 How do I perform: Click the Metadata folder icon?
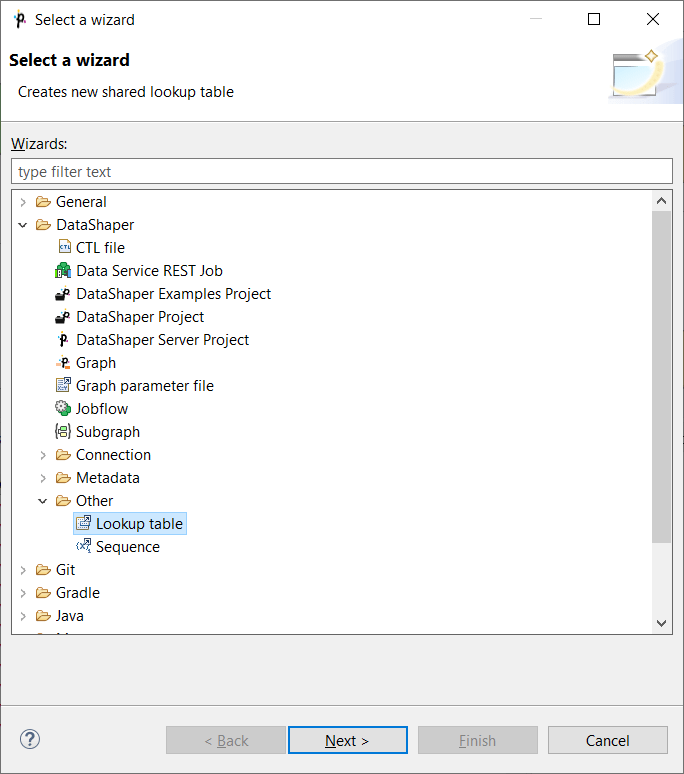(x=63, y=478)
